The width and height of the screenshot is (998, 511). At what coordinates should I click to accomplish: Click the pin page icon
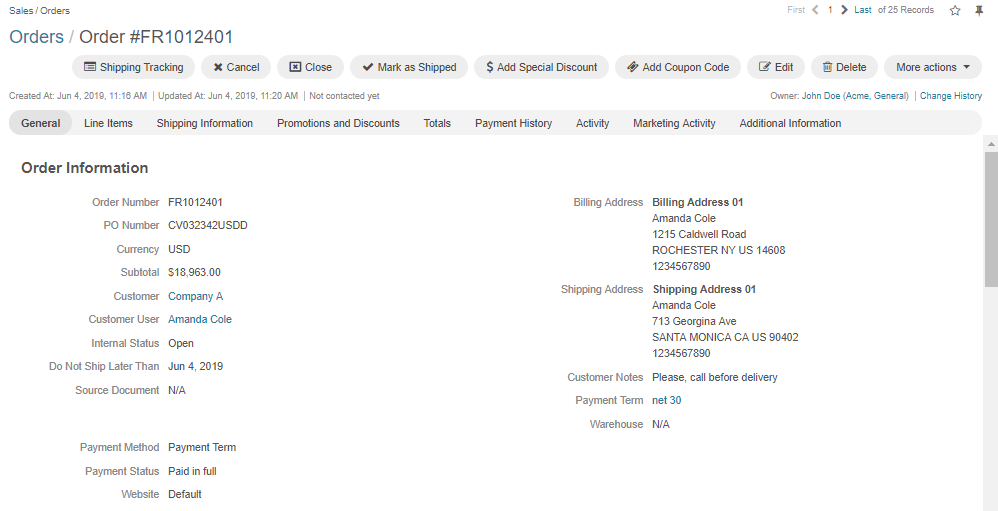click(x=979, y=10)
